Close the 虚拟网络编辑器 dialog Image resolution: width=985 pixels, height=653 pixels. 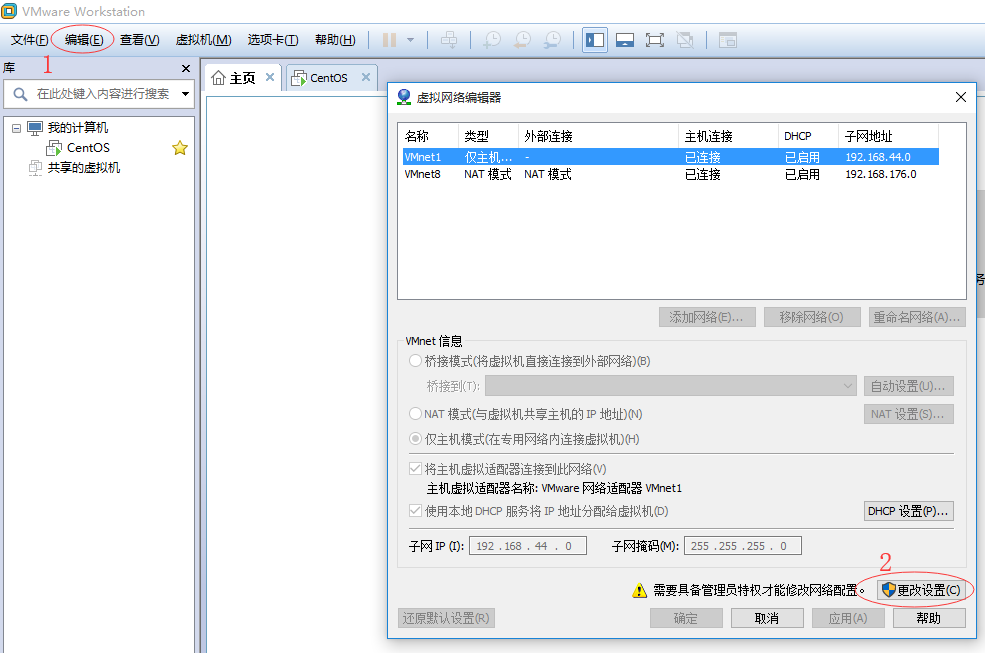(961, 97)
